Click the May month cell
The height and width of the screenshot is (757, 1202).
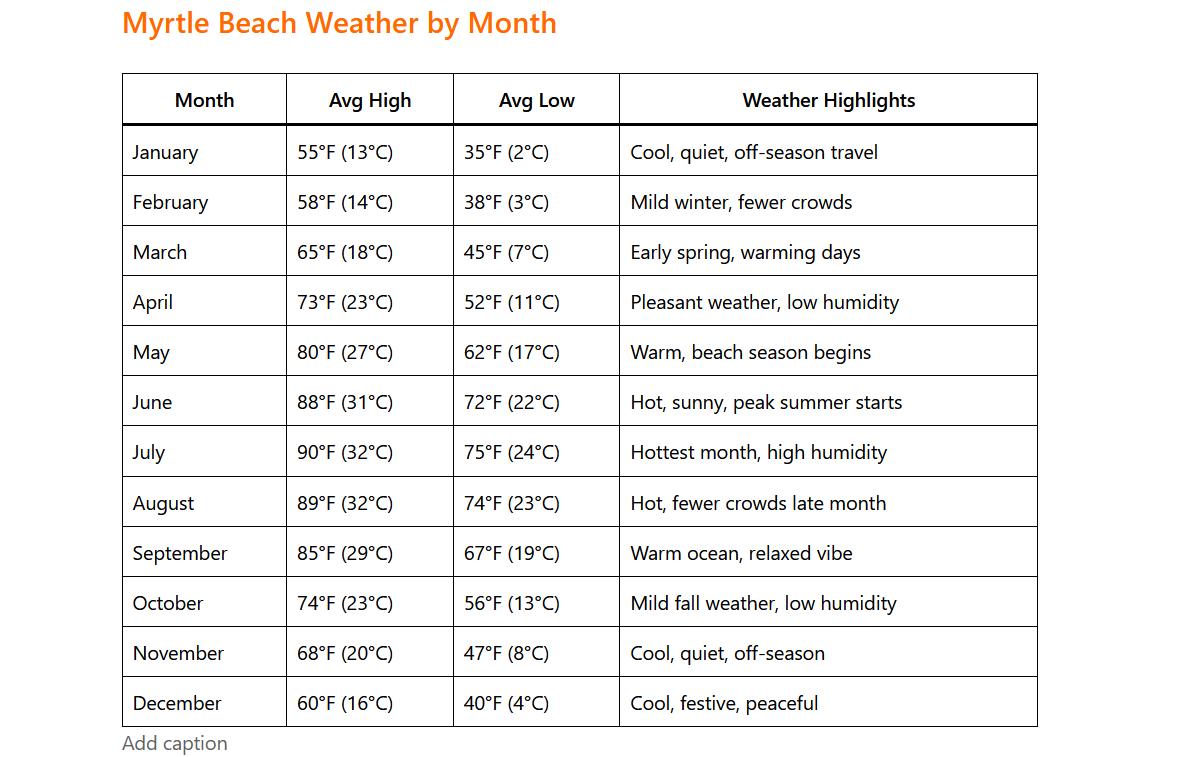click(x=152, y=352)
